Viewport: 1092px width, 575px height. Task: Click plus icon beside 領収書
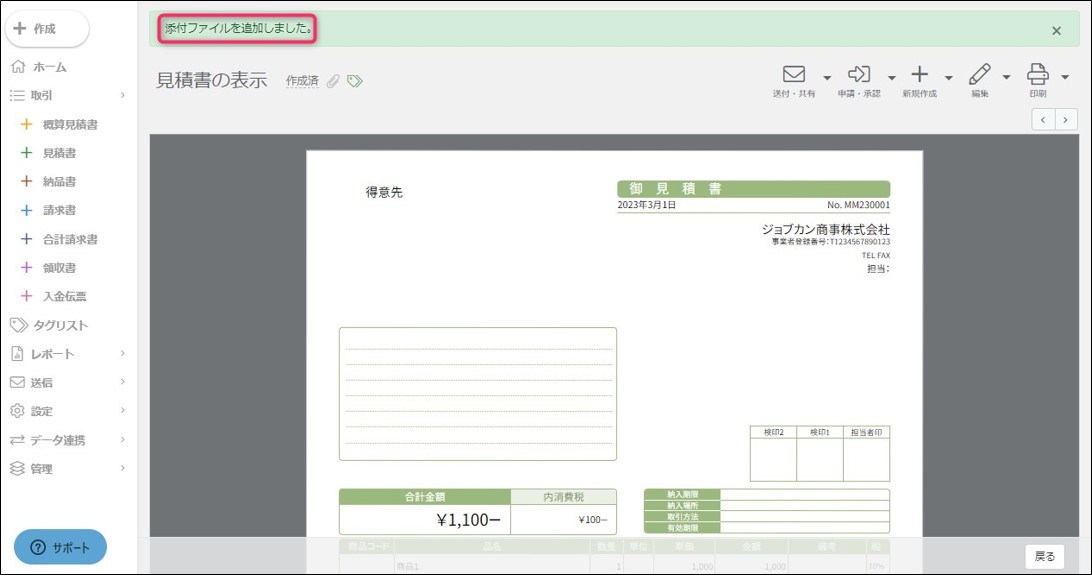pyautogui.click(x=26, y=267)
